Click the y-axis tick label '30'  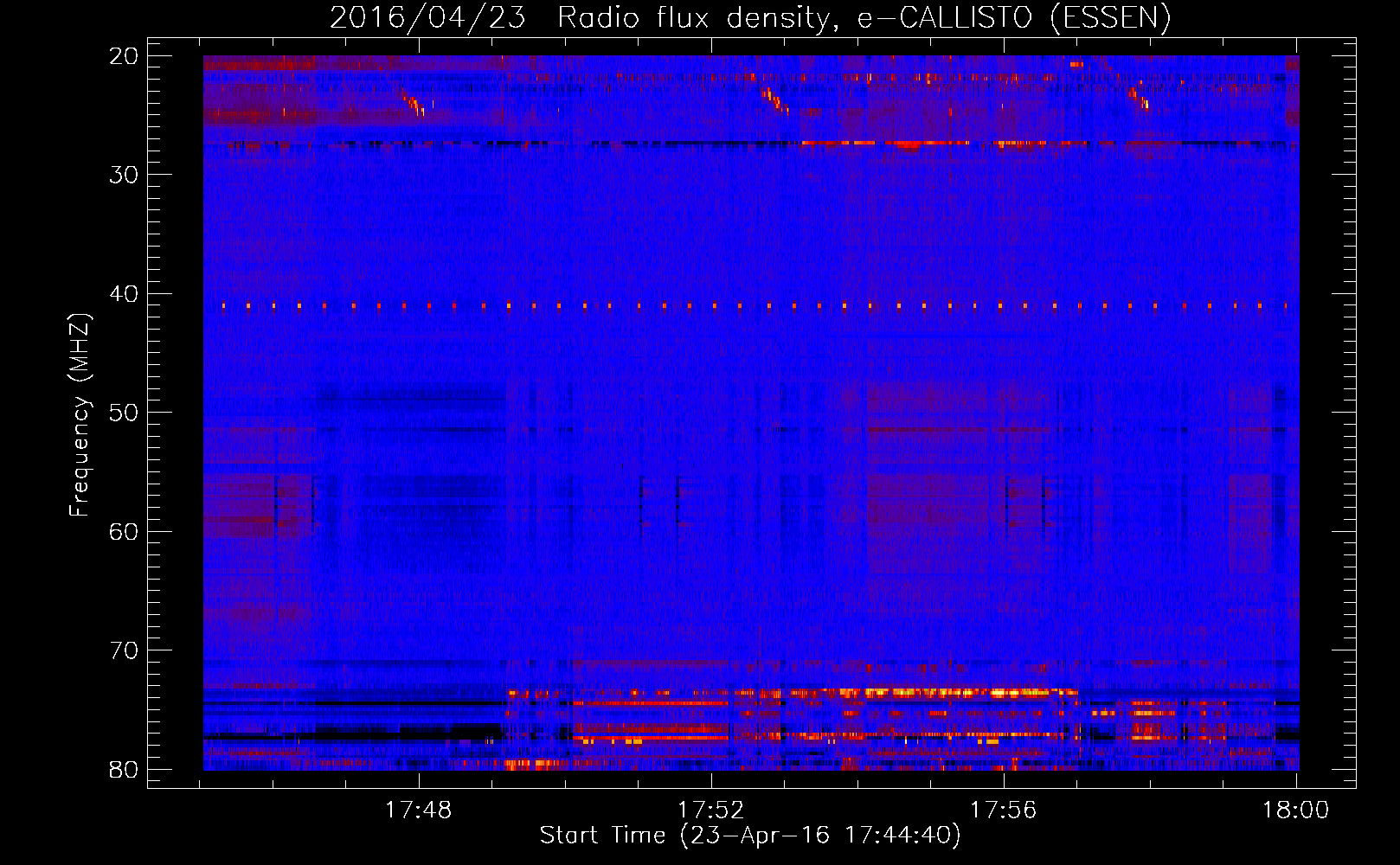[124, 175]
